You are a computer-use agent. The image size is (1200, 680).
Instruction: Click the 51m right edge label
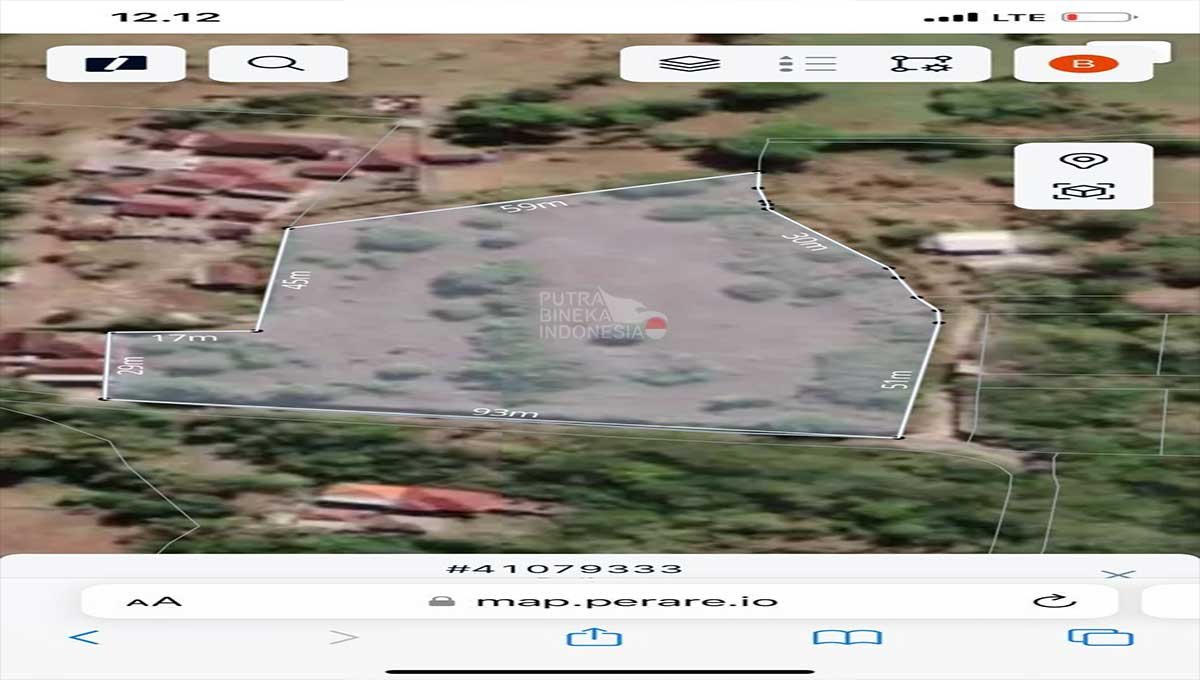coord(896,379)
